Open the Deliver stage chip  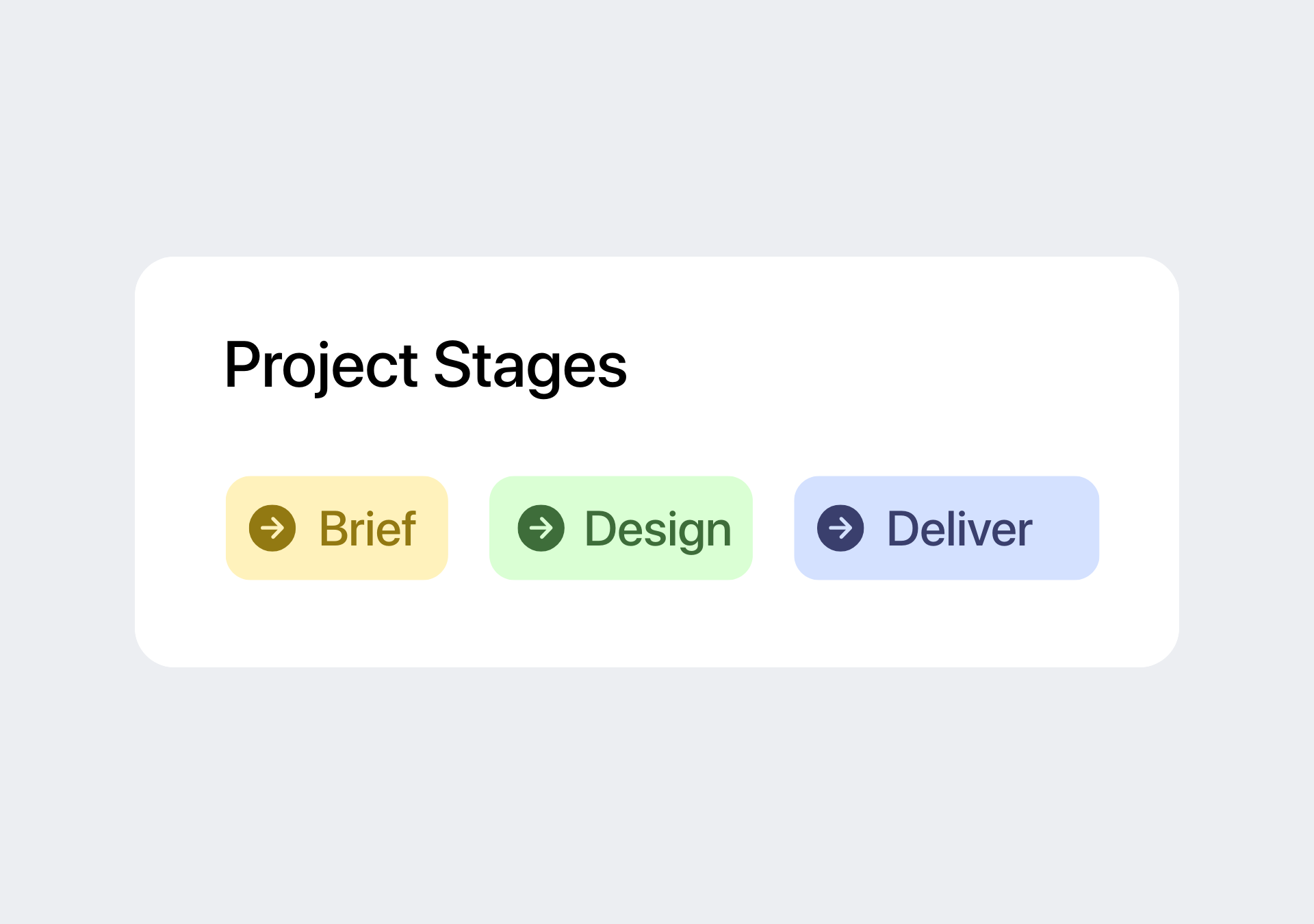pyautogui.click(x=946, y=528)
